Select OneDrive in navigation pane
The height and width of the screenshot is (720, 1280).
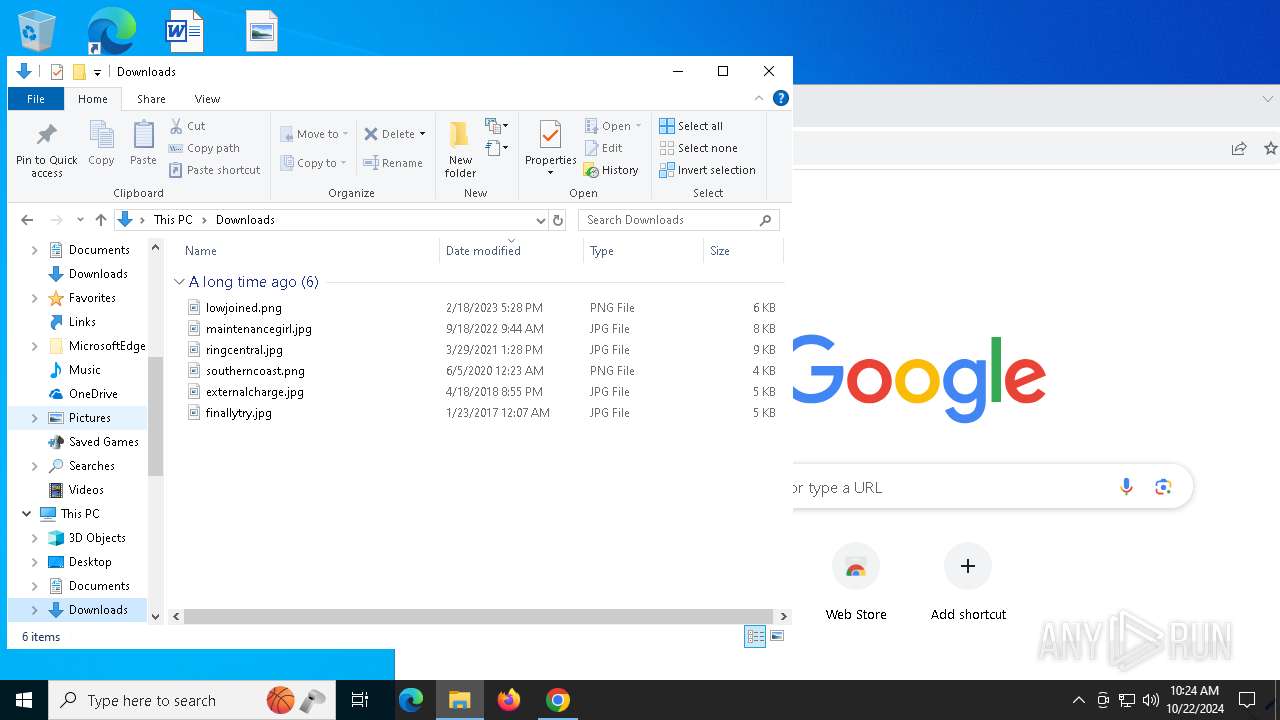93,394
